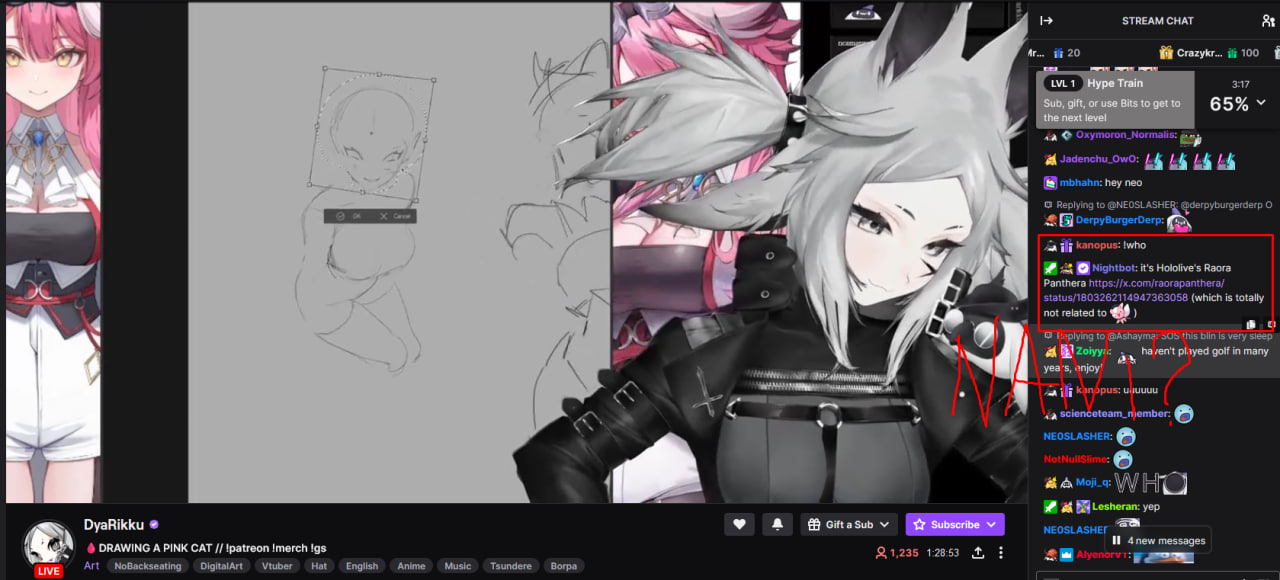
Task: Select the Hat tag
Action: [319, 566]
